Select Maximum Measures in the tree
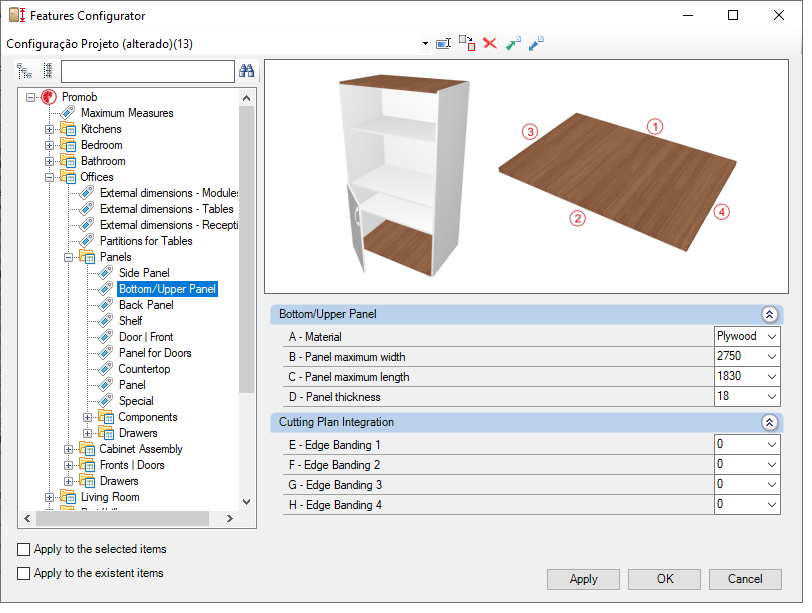This screenshot has width=812, height=613. coord(127,113)
